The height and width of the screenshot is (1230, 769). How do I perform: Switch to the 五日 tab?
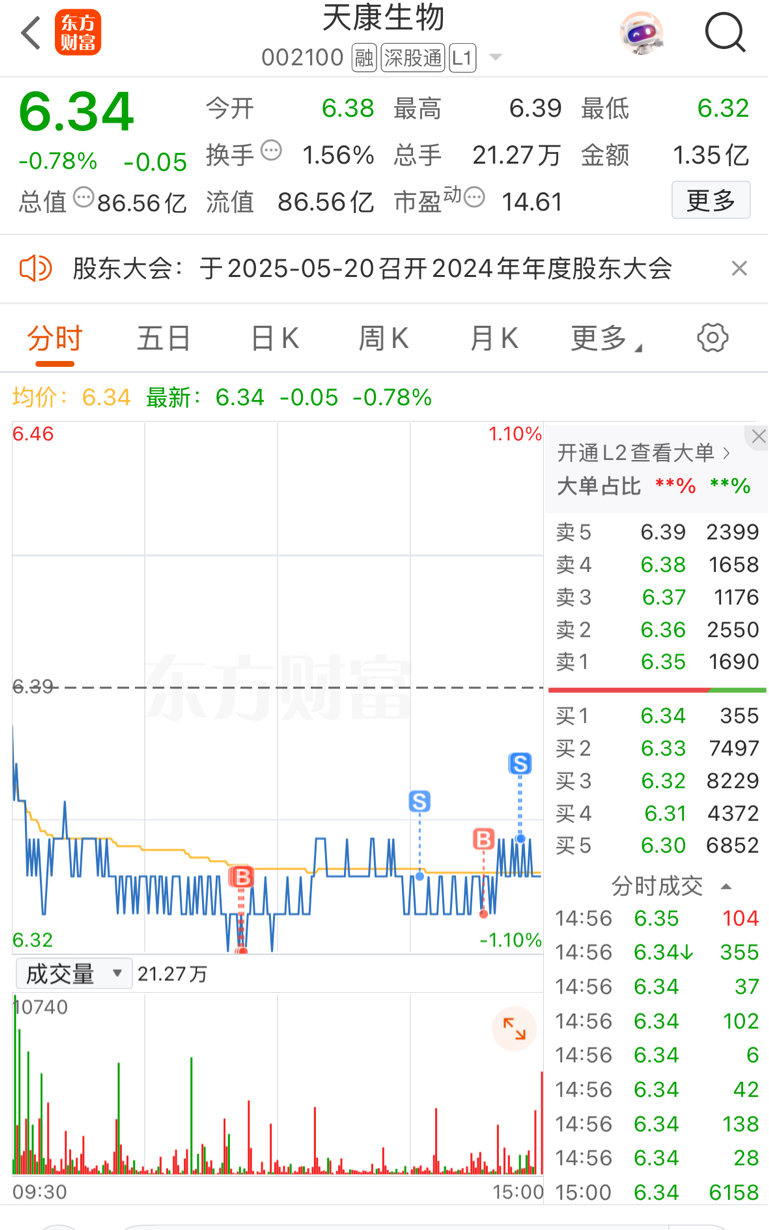(164, 339)
